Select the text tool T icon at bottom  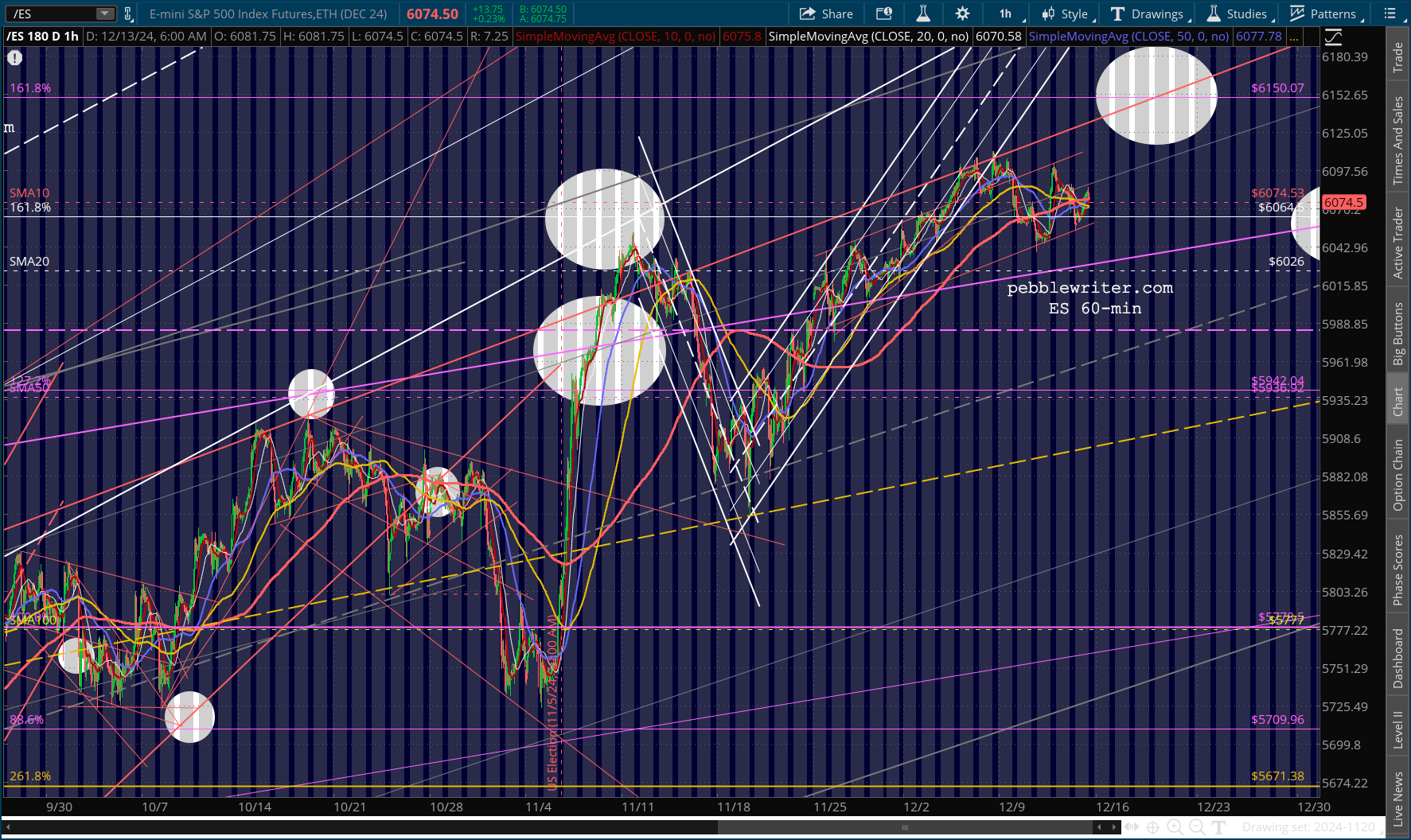(x=1218, y=827)
